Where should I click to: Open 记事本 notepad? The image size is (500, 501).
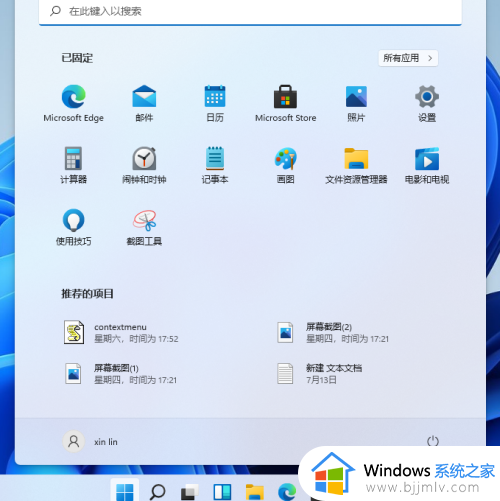[215, 165]
